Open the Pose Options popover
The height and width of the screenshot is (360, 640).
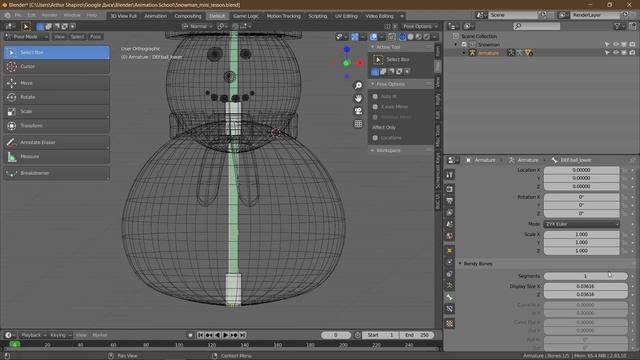pyautogui.click(x=420, y=27)
